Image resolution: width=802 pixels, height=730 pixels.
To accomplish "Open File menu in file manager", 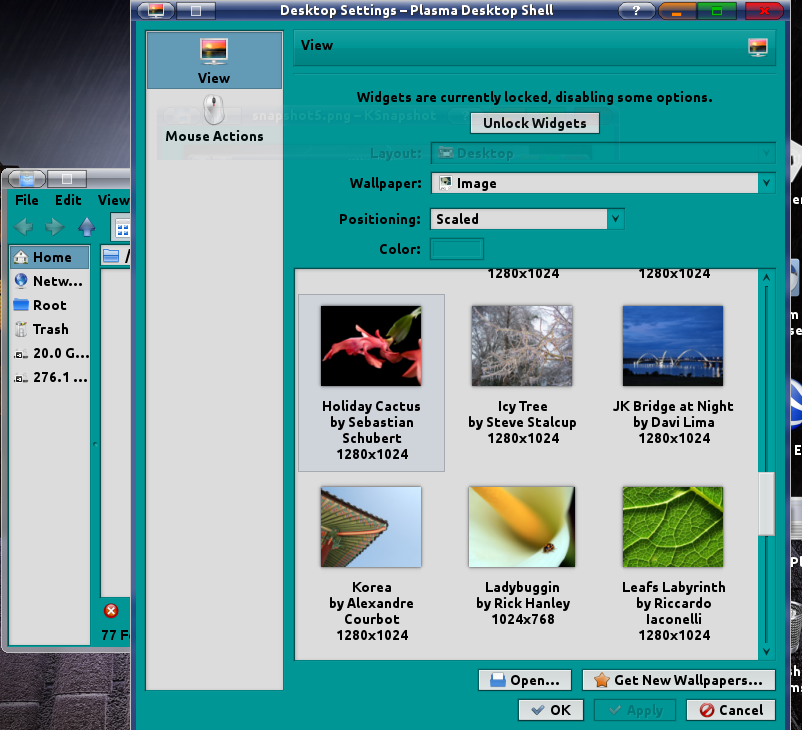I will tap(27, 200).
